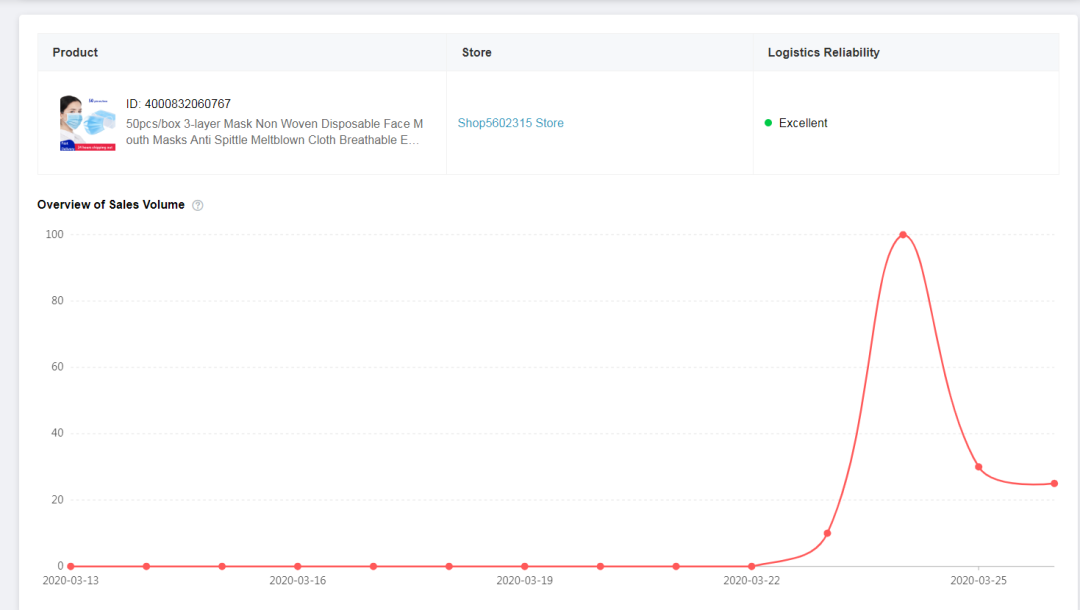Select the data point on 2020-03-22

tap(751, 566)
